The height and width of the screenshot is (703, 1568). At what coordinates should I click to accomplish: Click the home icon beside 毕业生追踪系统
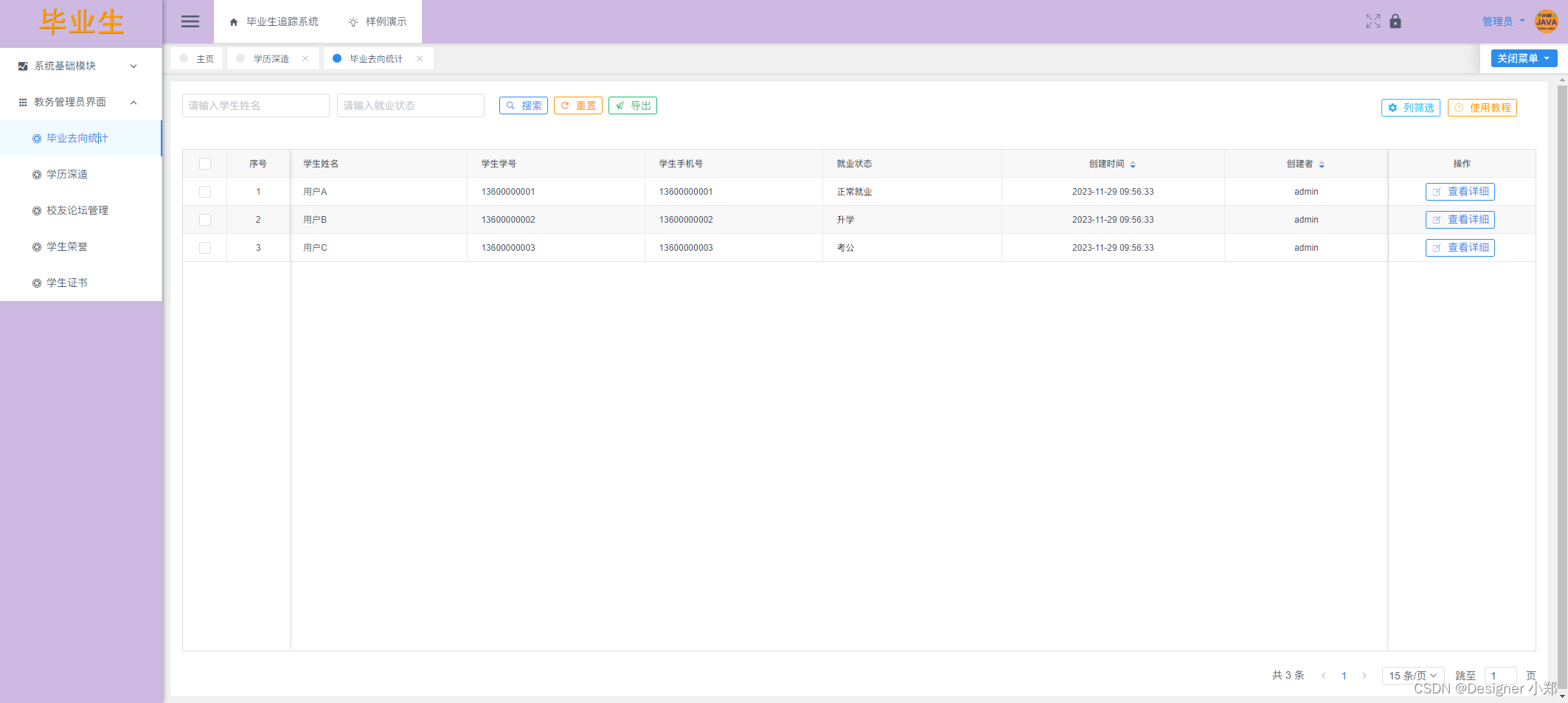point(234,22)
